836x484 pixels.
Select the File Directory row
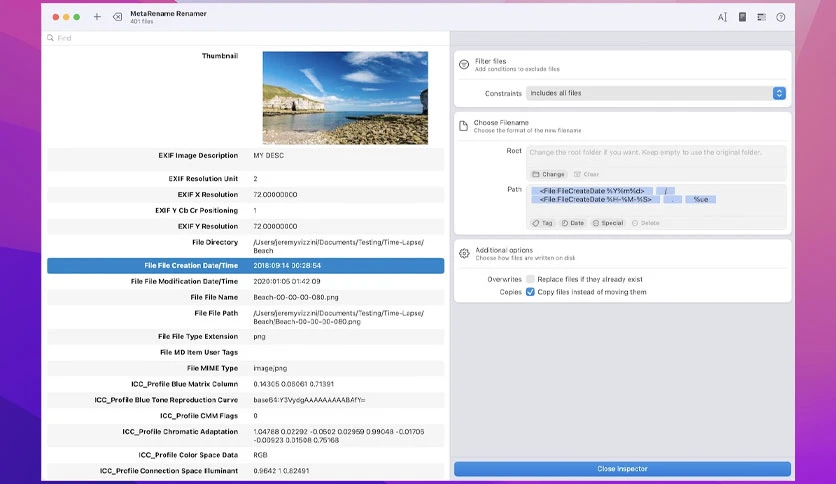tap(245, 246)
